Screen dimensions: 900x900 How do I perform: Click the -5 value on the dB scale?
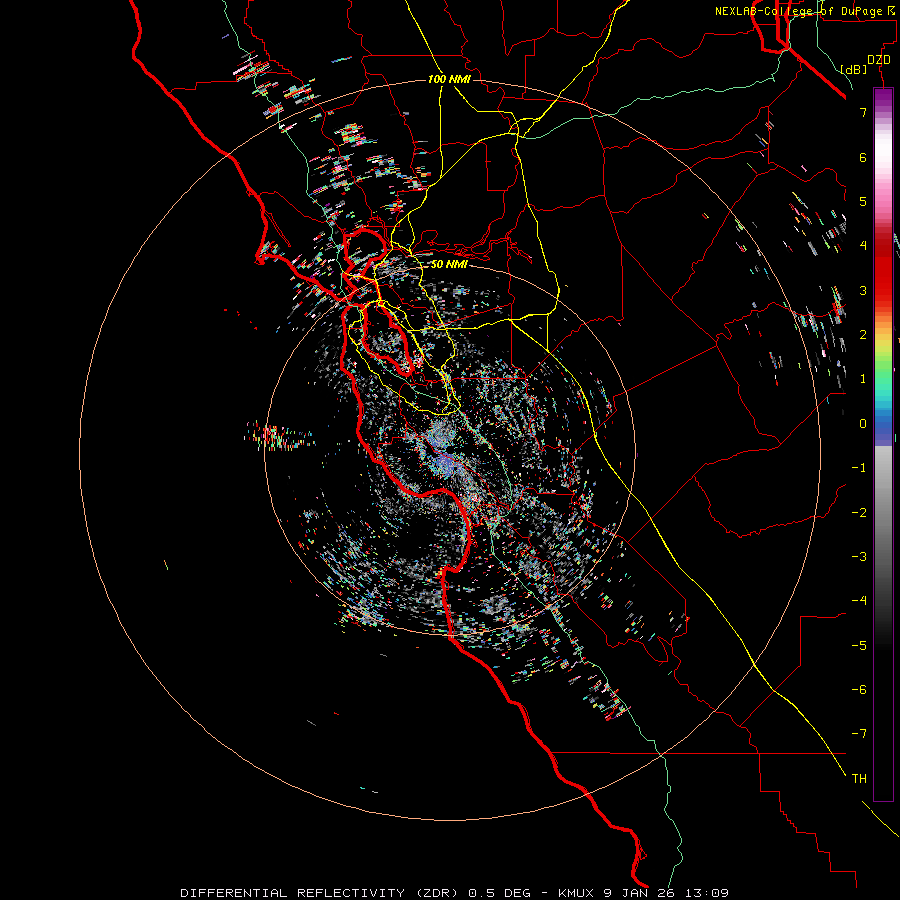tap(859, 646)
